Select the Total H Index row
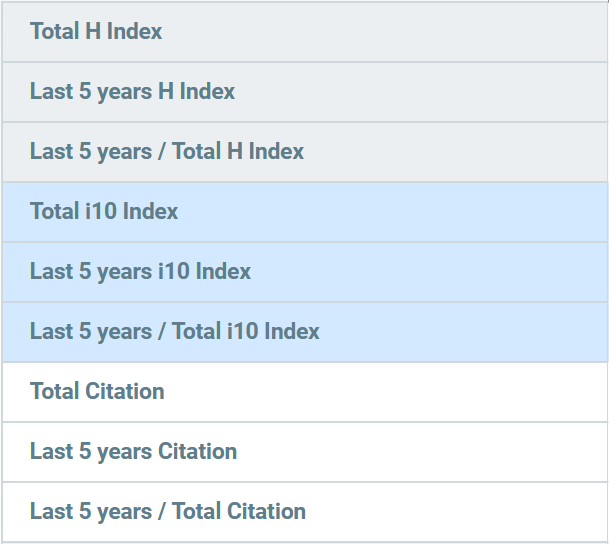This screenshot has width=609, height=544. [x=304, y=32]
